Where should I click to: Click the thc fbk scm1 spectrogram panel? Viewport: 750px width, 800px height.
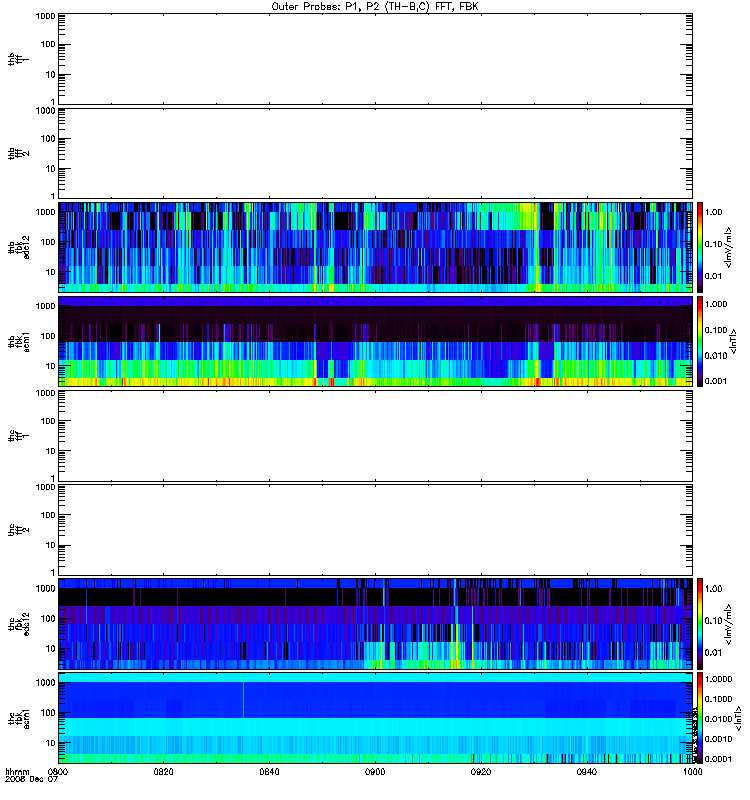(375, 718)
